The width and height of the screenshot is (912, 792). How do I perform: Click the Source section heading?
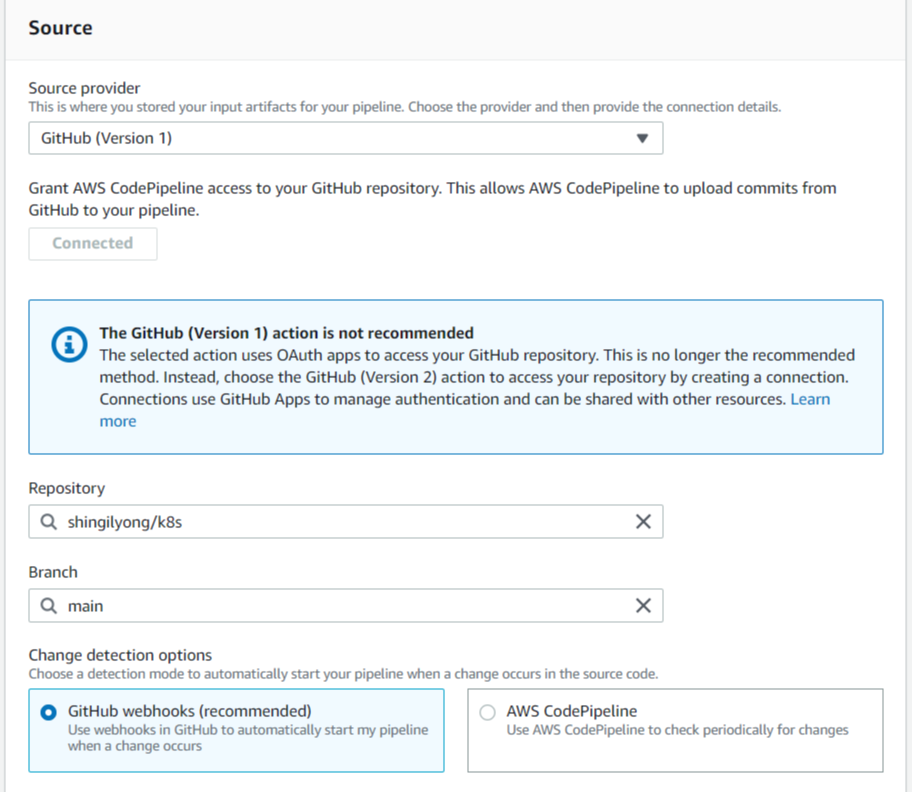(x=60, y=28)
